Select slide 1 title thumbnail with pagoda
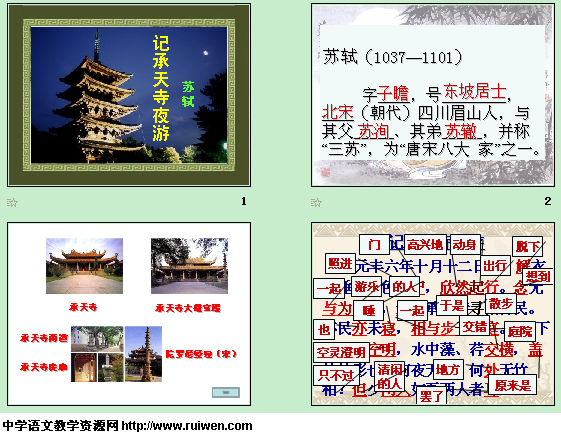 (x=129, y=95)
